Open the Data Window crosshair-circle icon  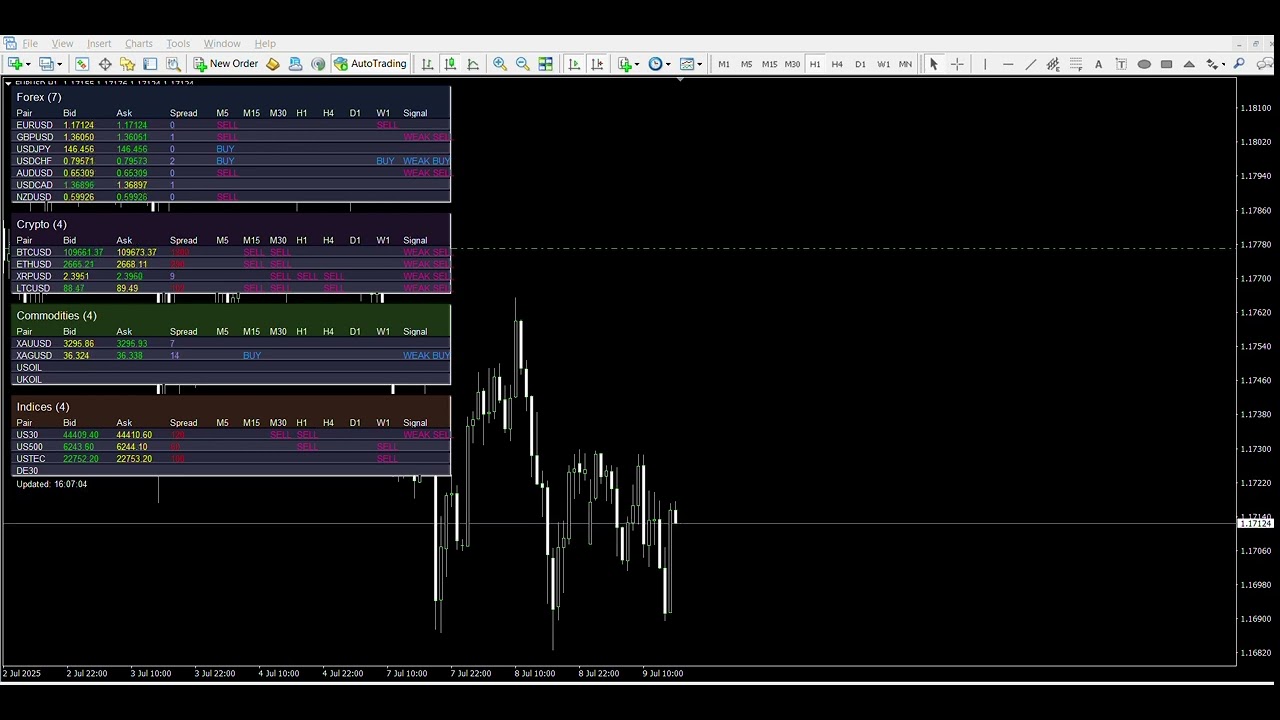pyautogui.click(x=105, y=64)
